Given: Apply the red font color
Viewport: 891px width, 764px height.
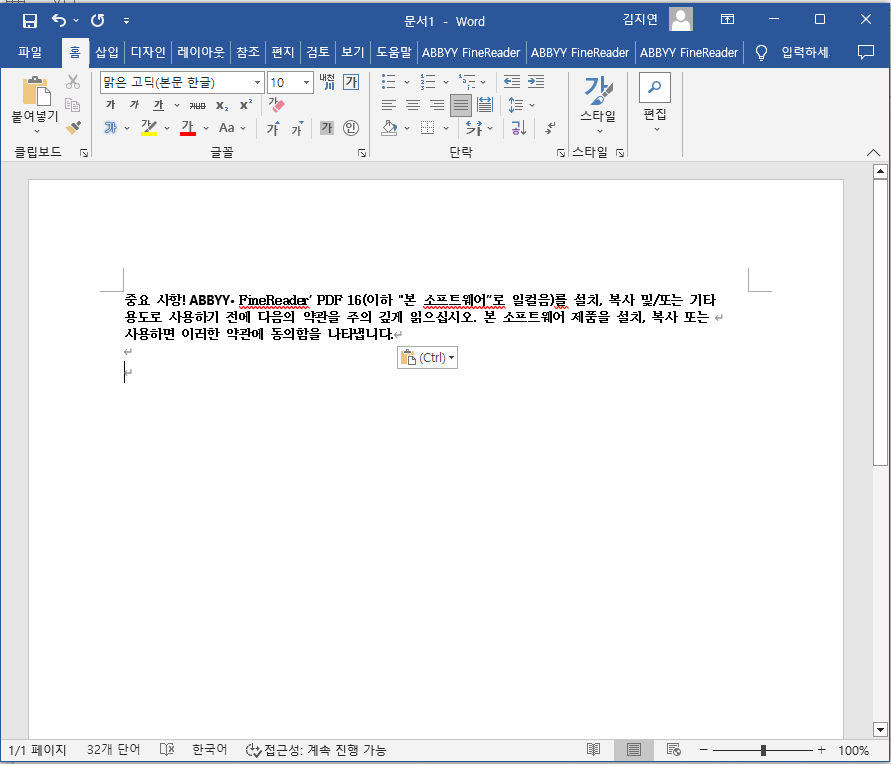Looking at the screenshot, I should point(188,128).
